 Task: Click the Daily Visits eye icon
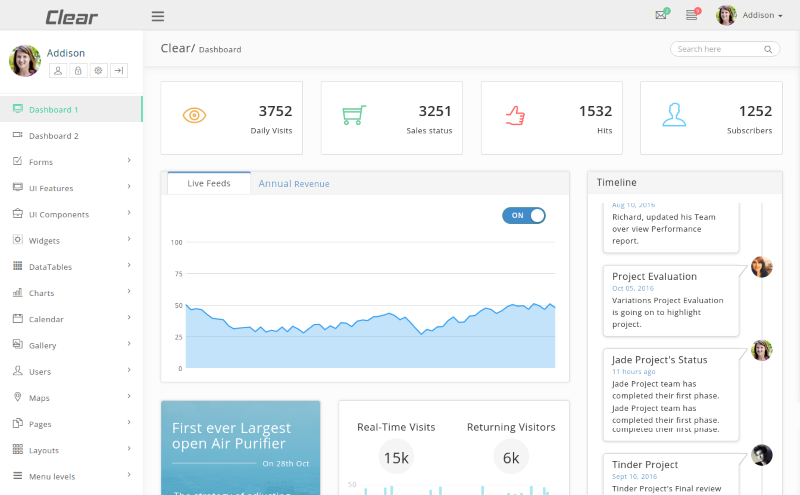[x=194, y=115]
